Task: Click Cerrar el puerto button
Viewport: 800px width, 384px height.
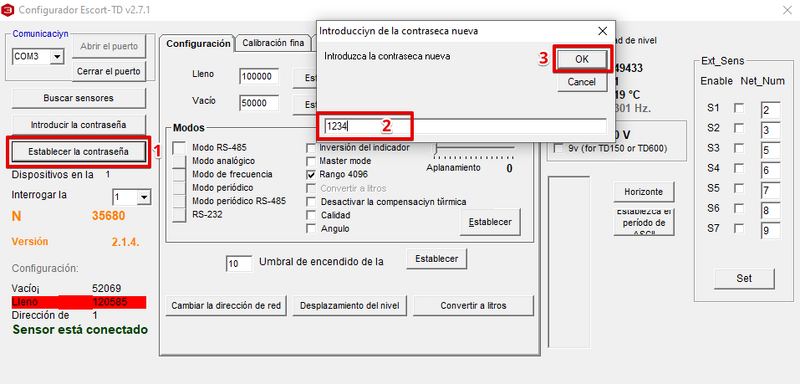Action: (x=109, y=71)
